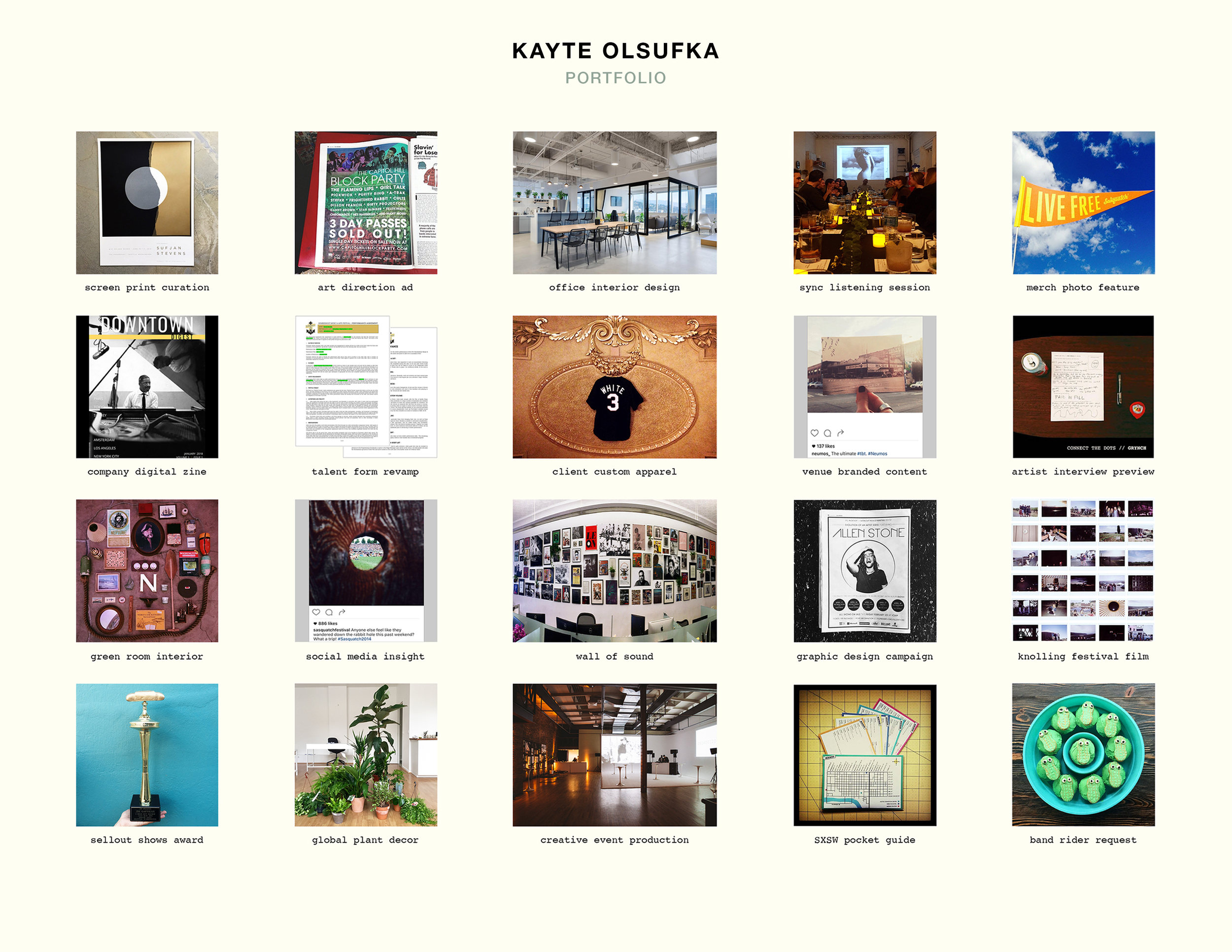Open the talent form revamp document image
This screenshot has width=1232, height=952.
click(x=366, y=386)
